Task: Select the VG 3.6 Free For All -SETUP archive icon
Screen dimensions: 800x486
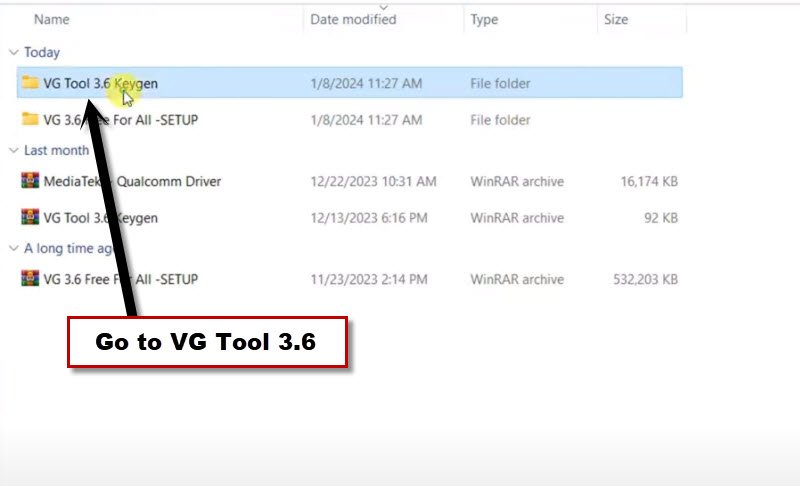Action: click(30, 278)
